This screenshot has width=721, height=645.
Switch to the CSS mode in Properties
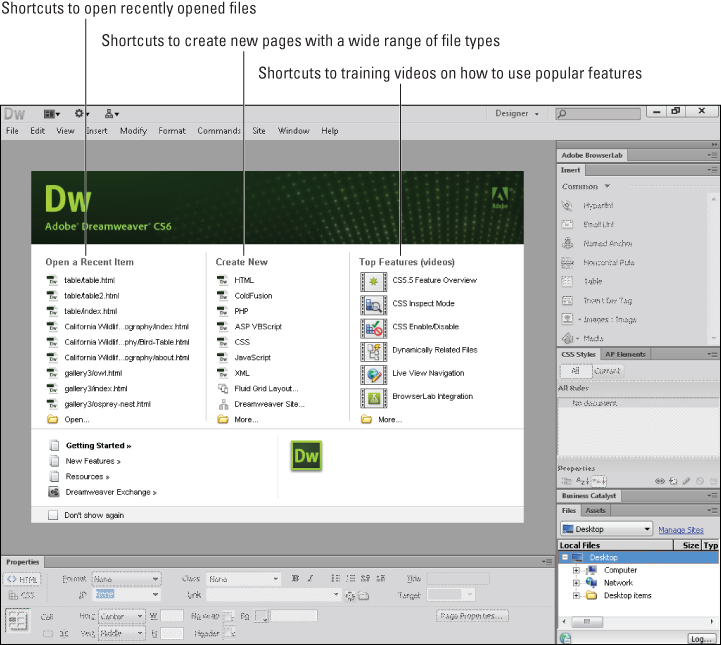point(24,595)
